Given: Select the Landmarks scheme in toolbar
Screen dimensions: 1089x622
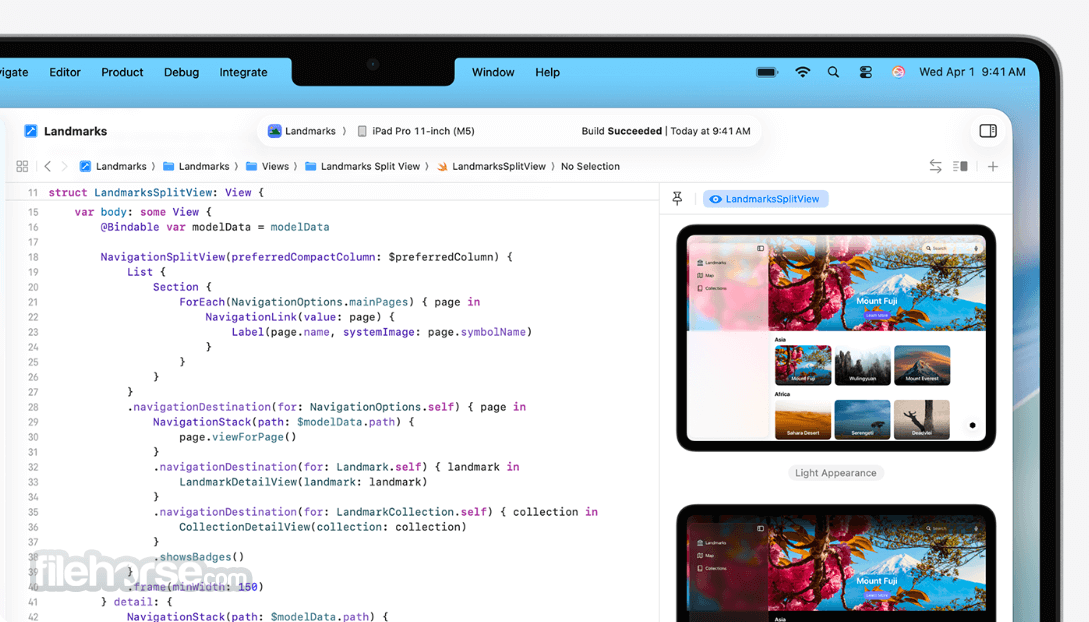Looking at the screenshot, I should coord(302,131).
